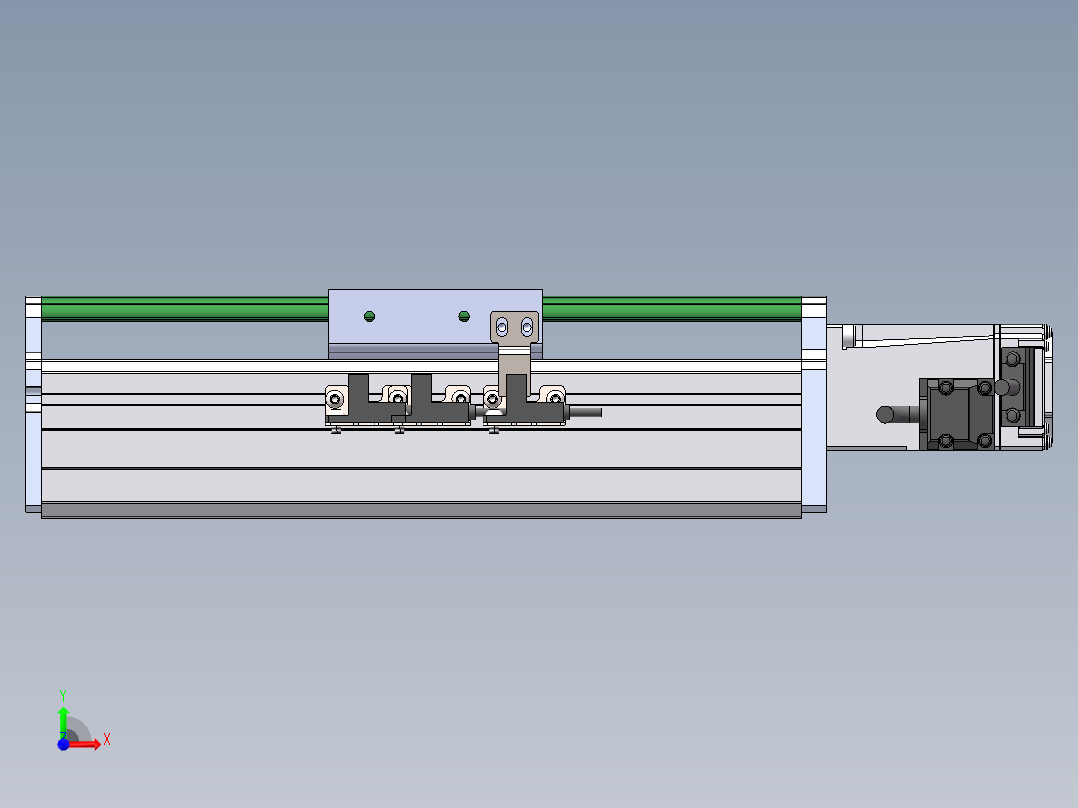Pick the right green hole on the carriage plate
The height and width of the screenshot is (808, 1078).
(x=464, y=316)
